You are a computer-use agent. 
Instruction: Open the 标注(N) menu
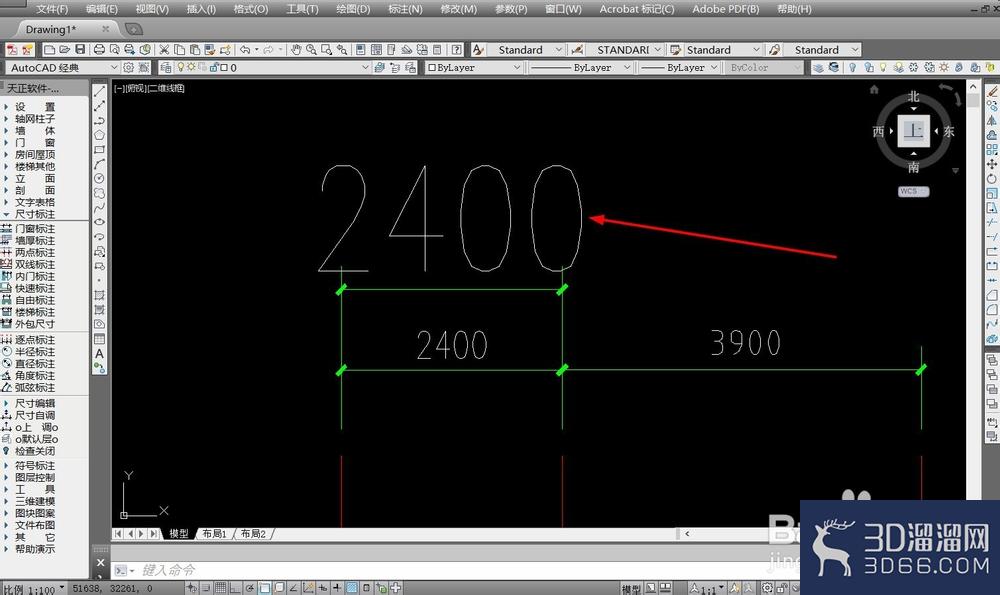405,9
